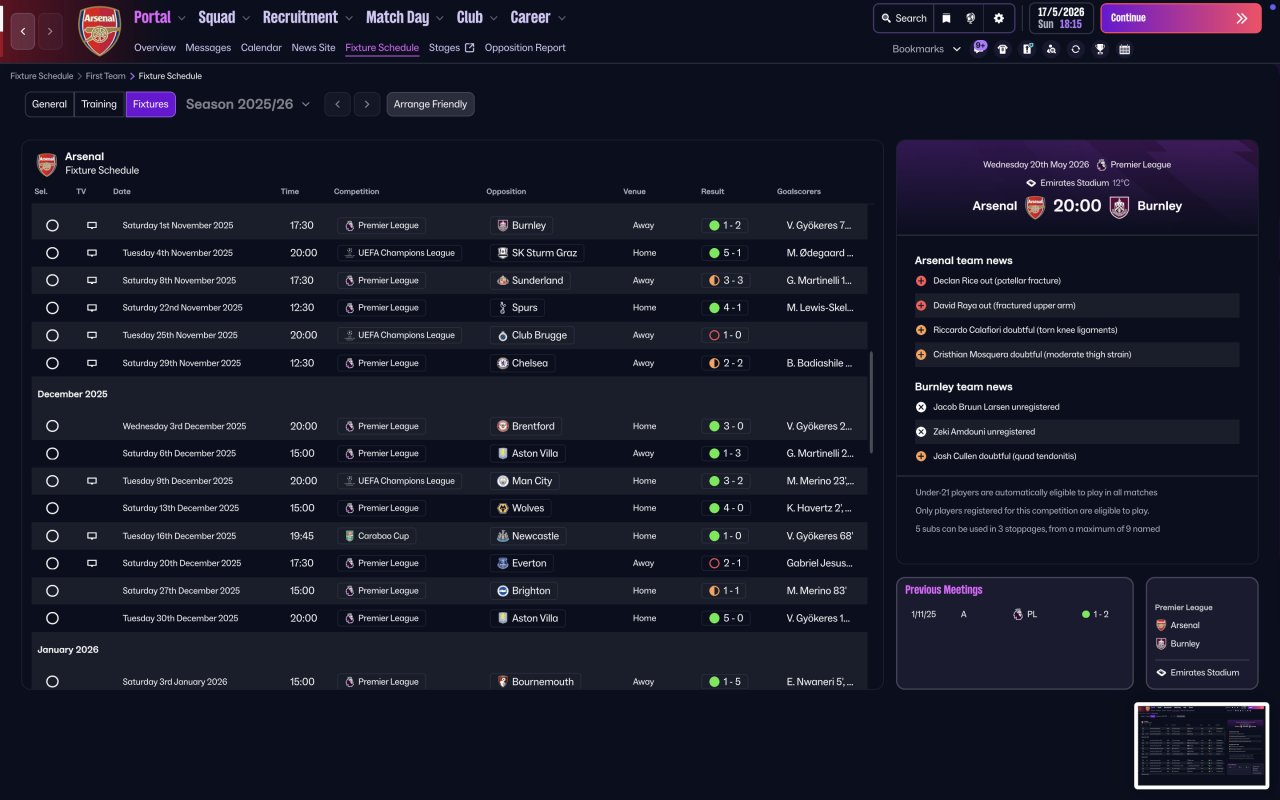Click the TV icon on the Sunderland row
This screenshot has width=1280, height=800.
(92, 281)
